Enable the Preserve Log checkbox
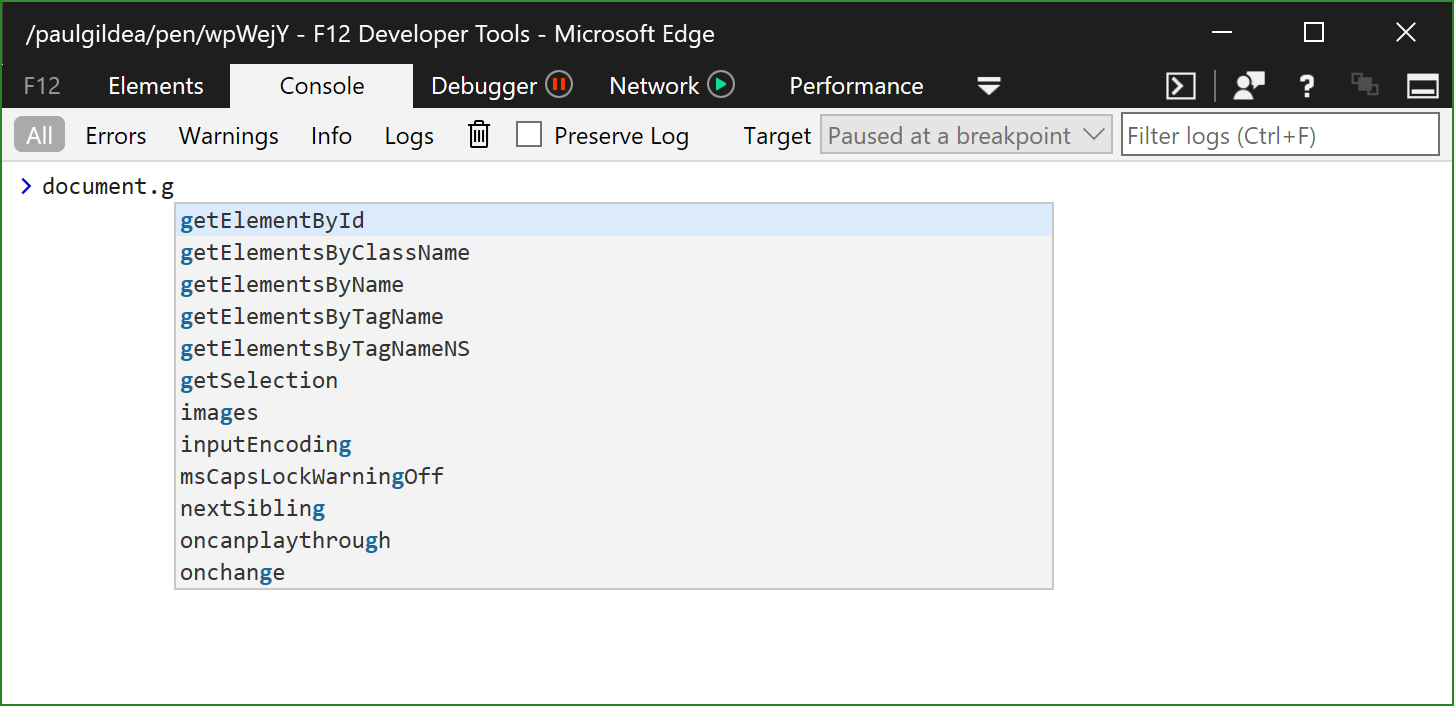This screenshot has height=706, width=1454. (529, 134)
